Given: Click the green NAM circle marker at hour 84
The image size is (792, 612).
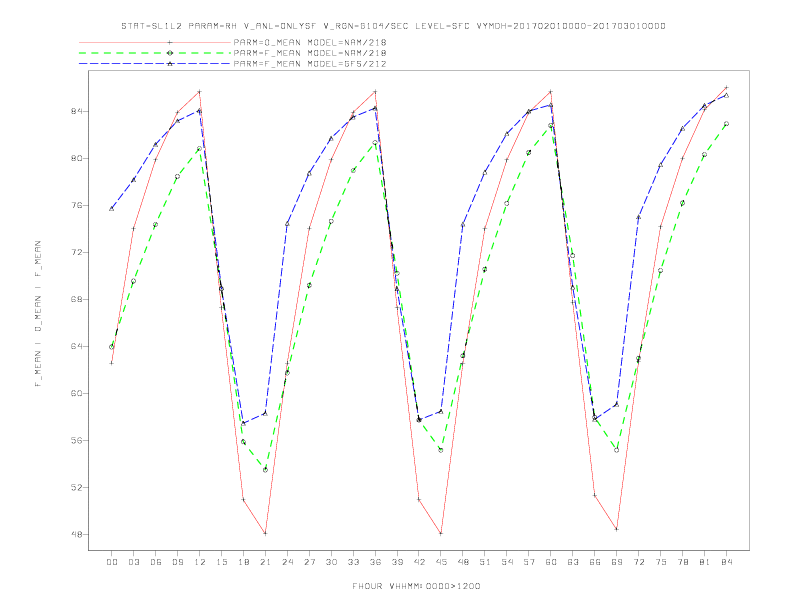Looking at the screenshot, I should click(x=726, y=124).
